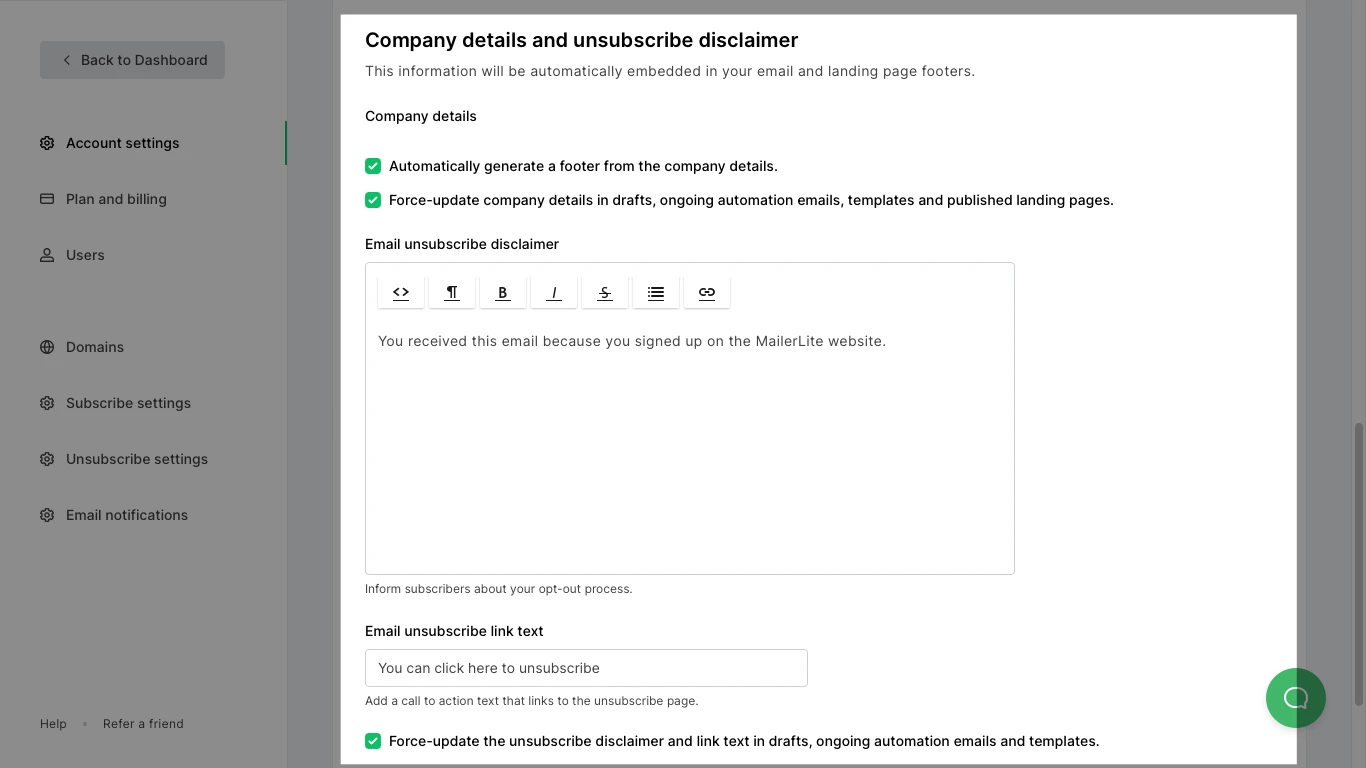The width and height of the screenshot is (1366, 768).
Task: Open the Users section
Action: coord(85,255)
